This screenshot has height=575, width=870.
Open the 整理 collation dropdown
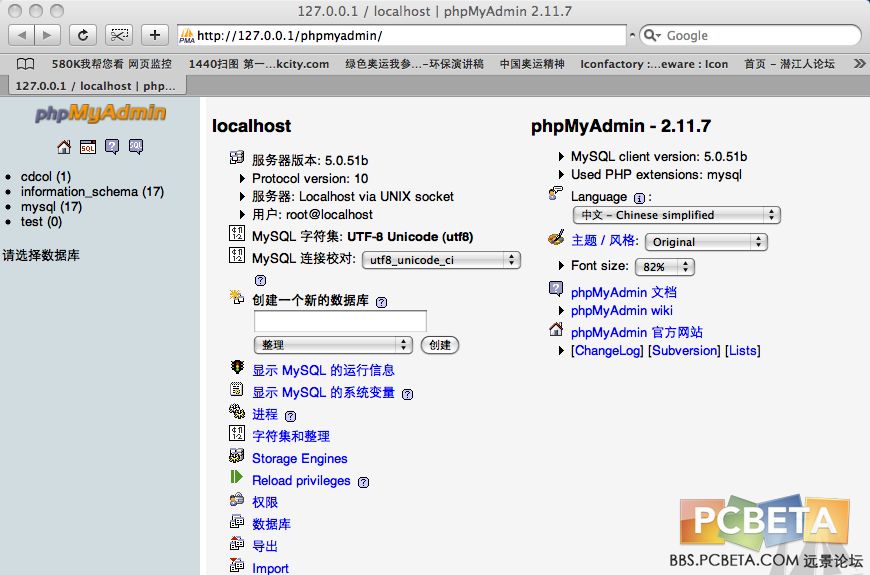pos(333,345)
